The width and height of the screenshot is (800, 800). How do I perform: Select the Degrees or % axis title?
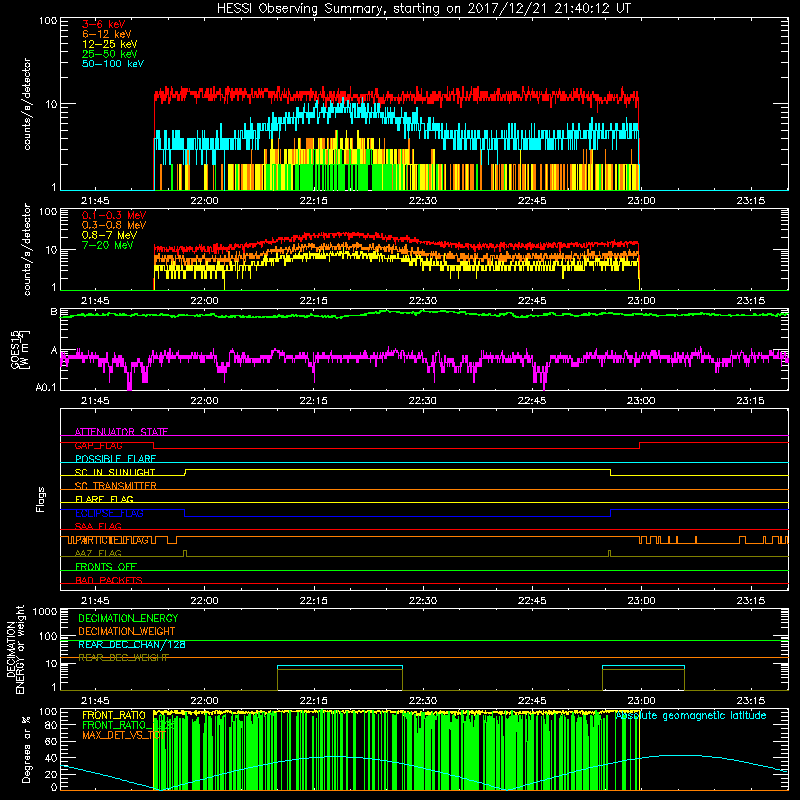point(26,749)
